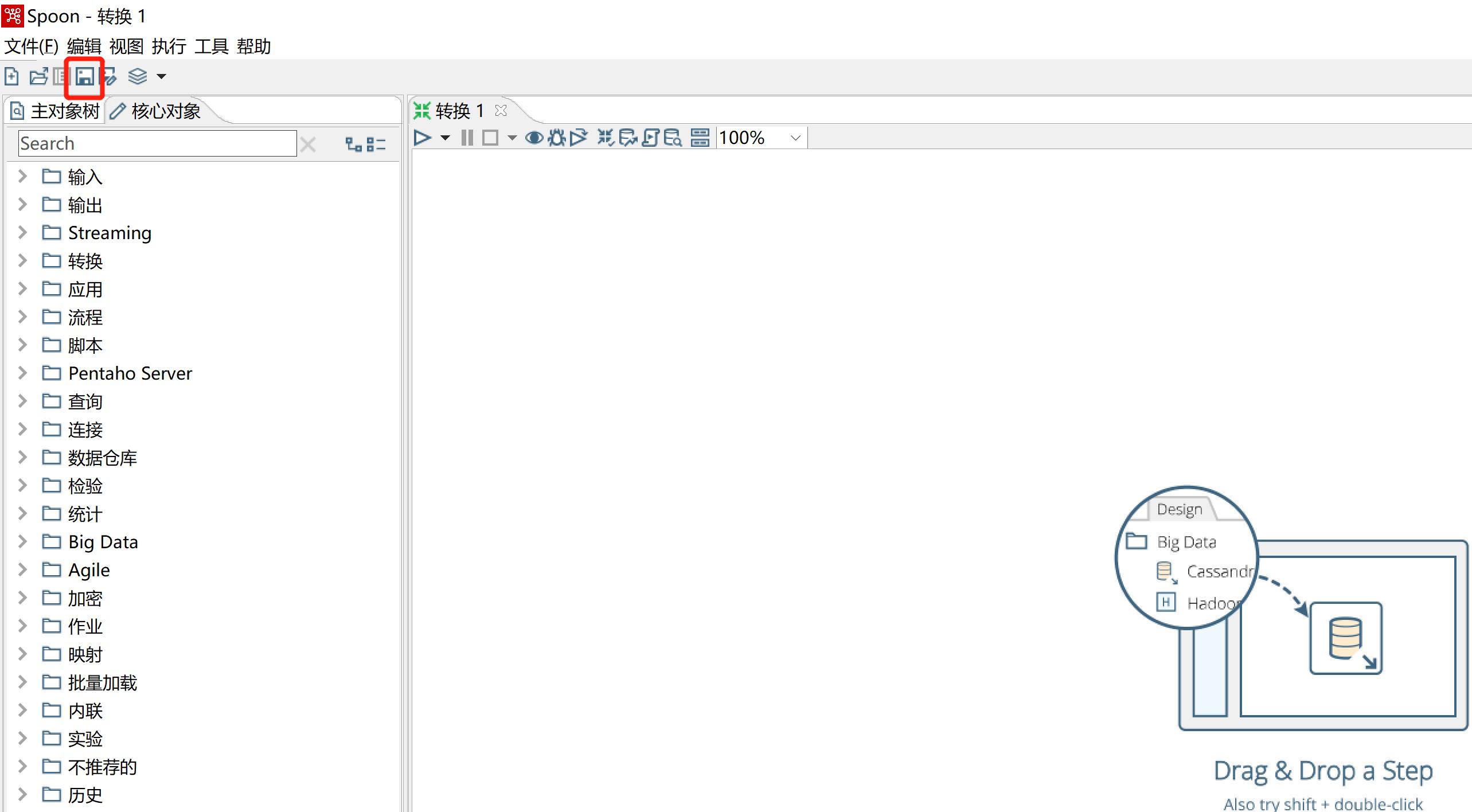The image size is (1472, 812).
Task: Click the 文件(F) menu item
Action: pyautogui.click(x=31, y=46)
